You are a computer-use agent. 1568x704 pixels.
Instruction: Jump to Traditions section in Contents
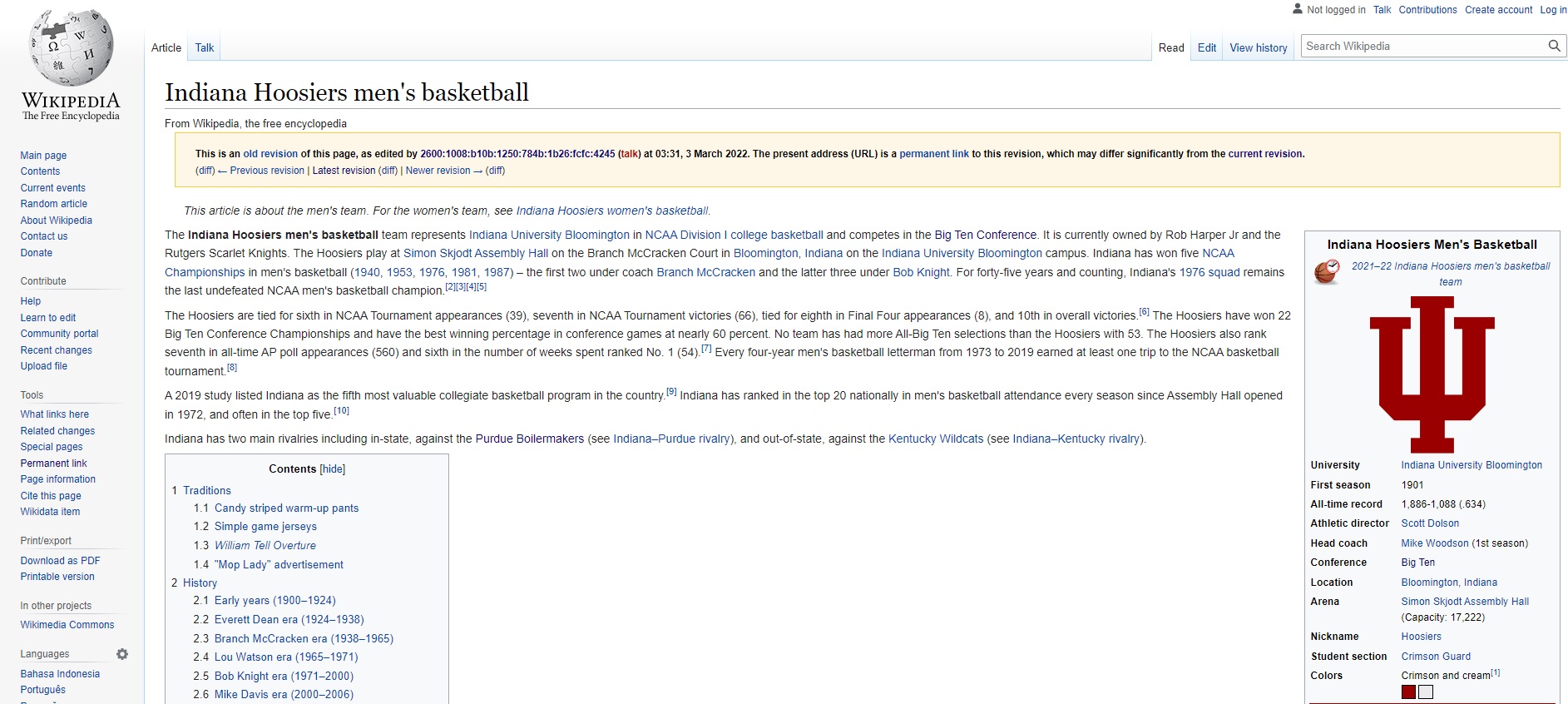207,491
